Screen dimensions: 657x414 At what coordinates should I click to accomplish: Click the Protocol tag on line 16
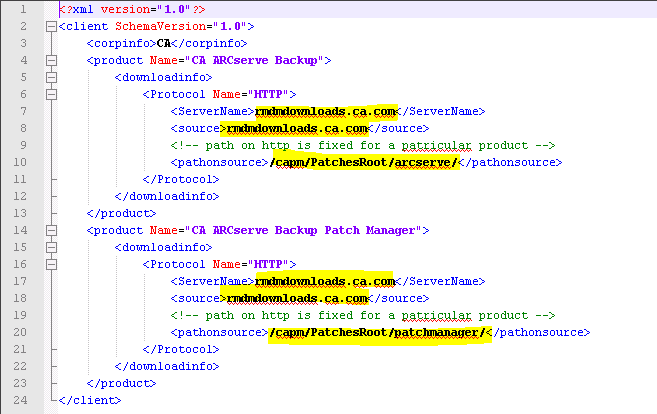220,264
